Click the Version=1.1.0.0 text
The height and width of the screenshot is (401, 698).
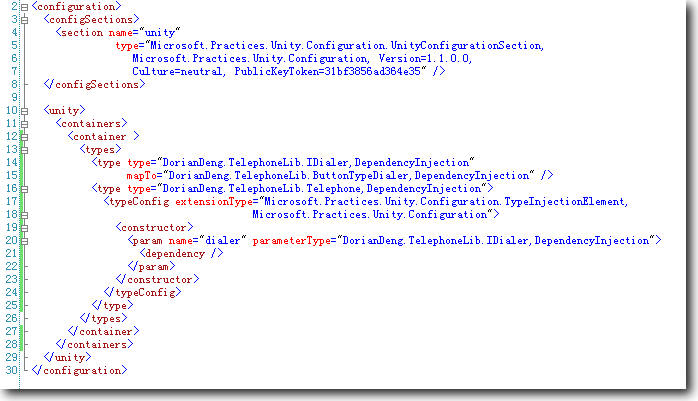click(x=425, y=58)
